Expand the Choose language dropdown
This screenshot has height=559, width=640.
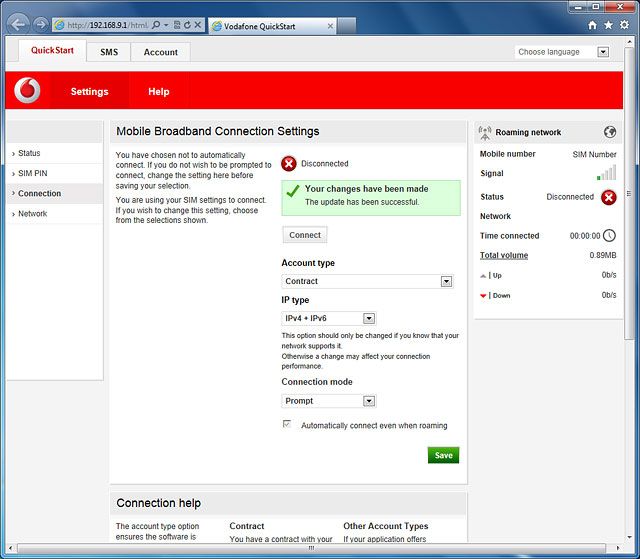coord(603,52)
